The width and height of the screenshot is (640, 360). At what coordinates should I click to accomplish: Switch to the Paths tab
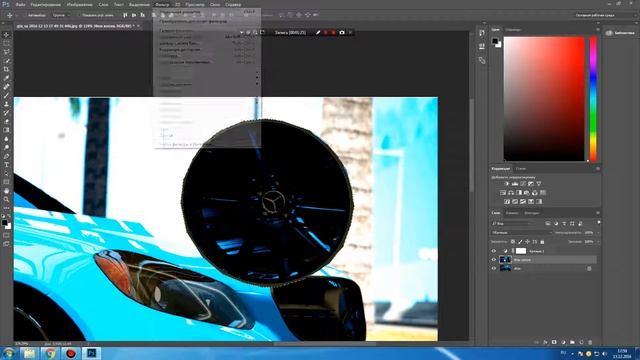531,213
